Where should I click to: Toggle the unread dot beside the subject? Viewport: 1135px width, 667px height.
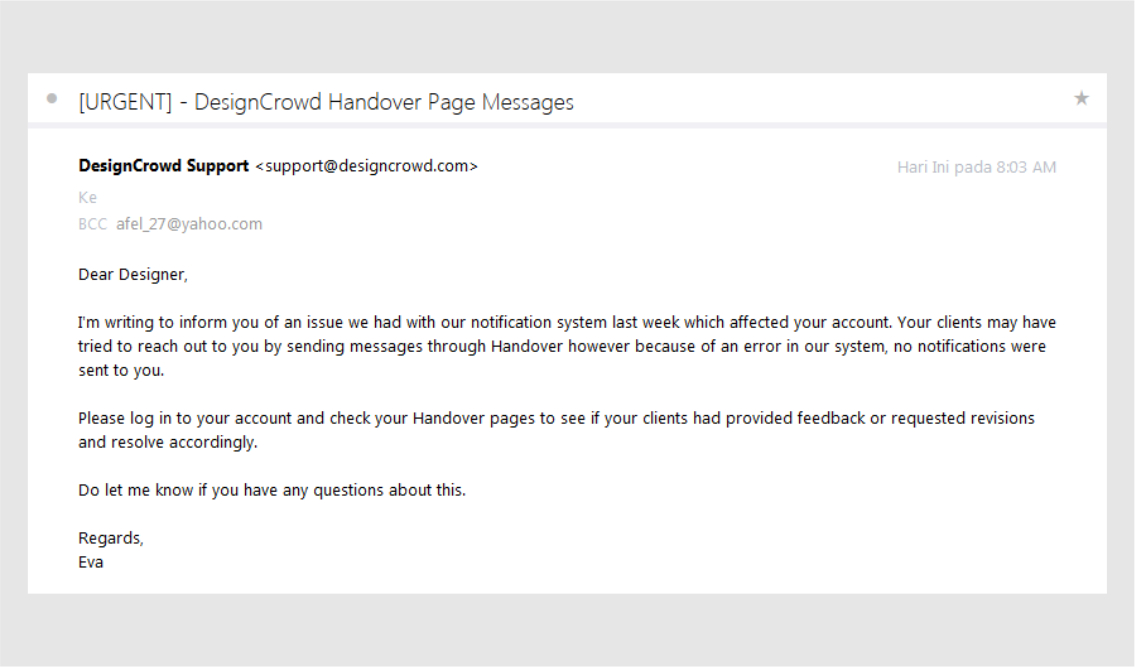click(x=52, y=99)
